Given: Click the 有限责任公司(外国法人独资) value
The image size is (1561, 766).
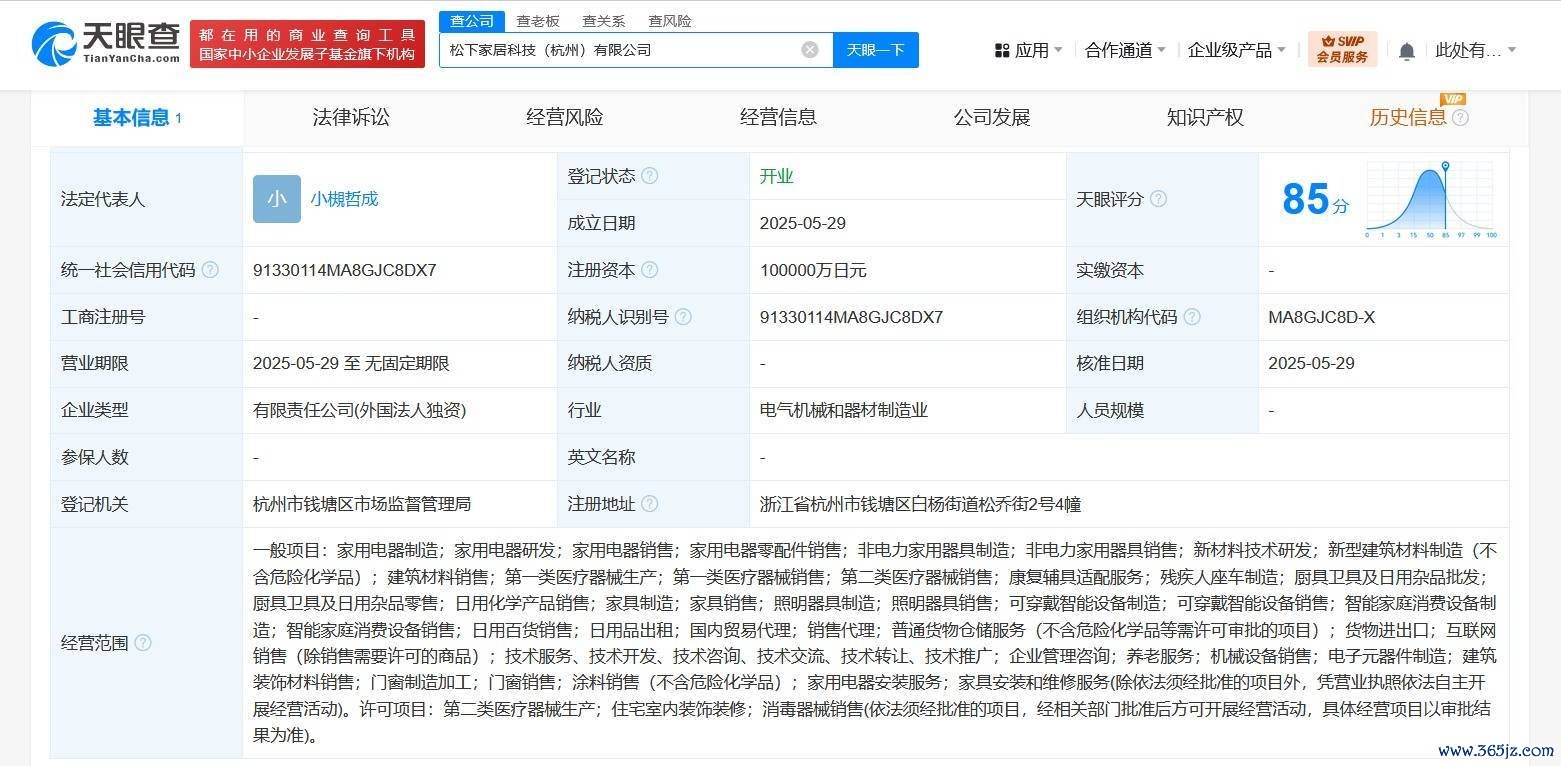Looking at the screenshot, I should click(x=359, y=410).
